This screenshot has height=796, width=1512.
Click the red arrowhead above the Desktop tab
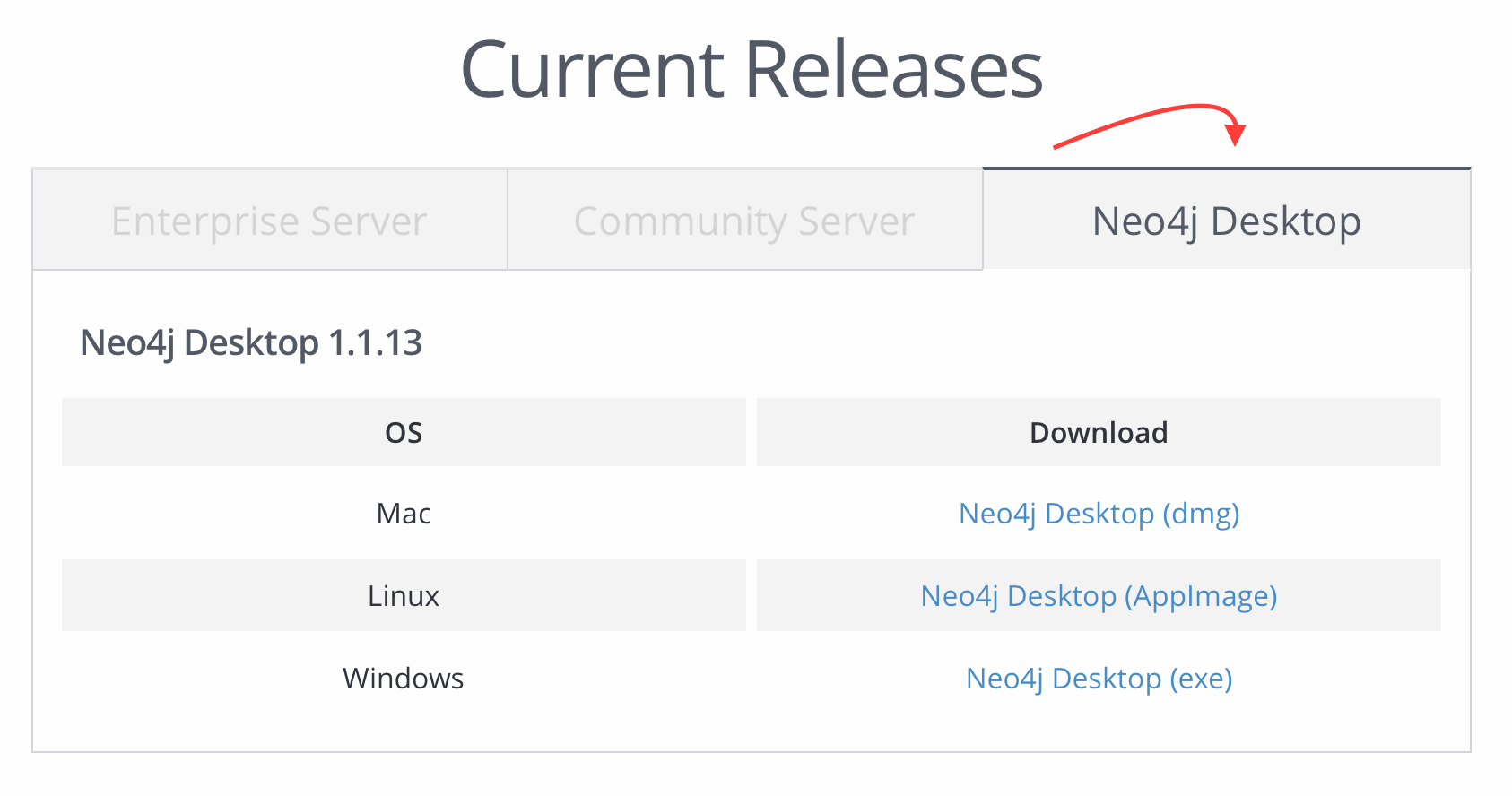click(1236, 134)
